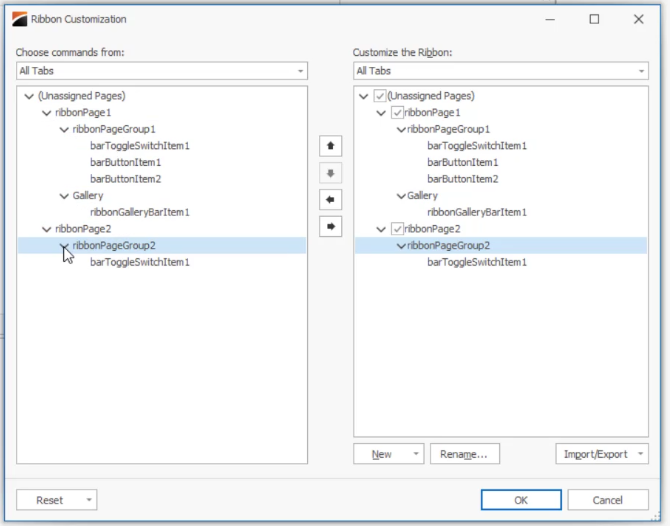Collapse ribbonPageGroup1 in left tree
The image size is (670, 526).
(64, 129)
